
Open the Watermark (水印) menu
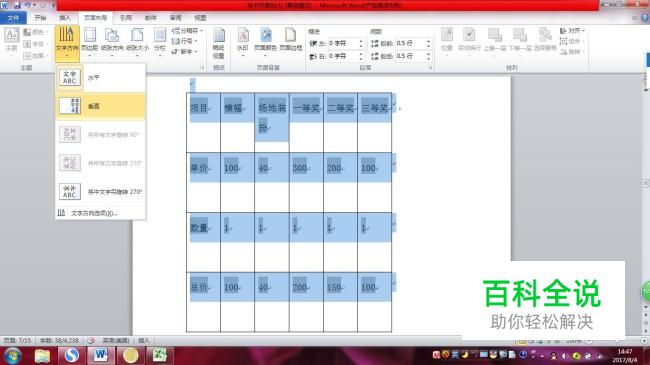(x=243, y=41)
